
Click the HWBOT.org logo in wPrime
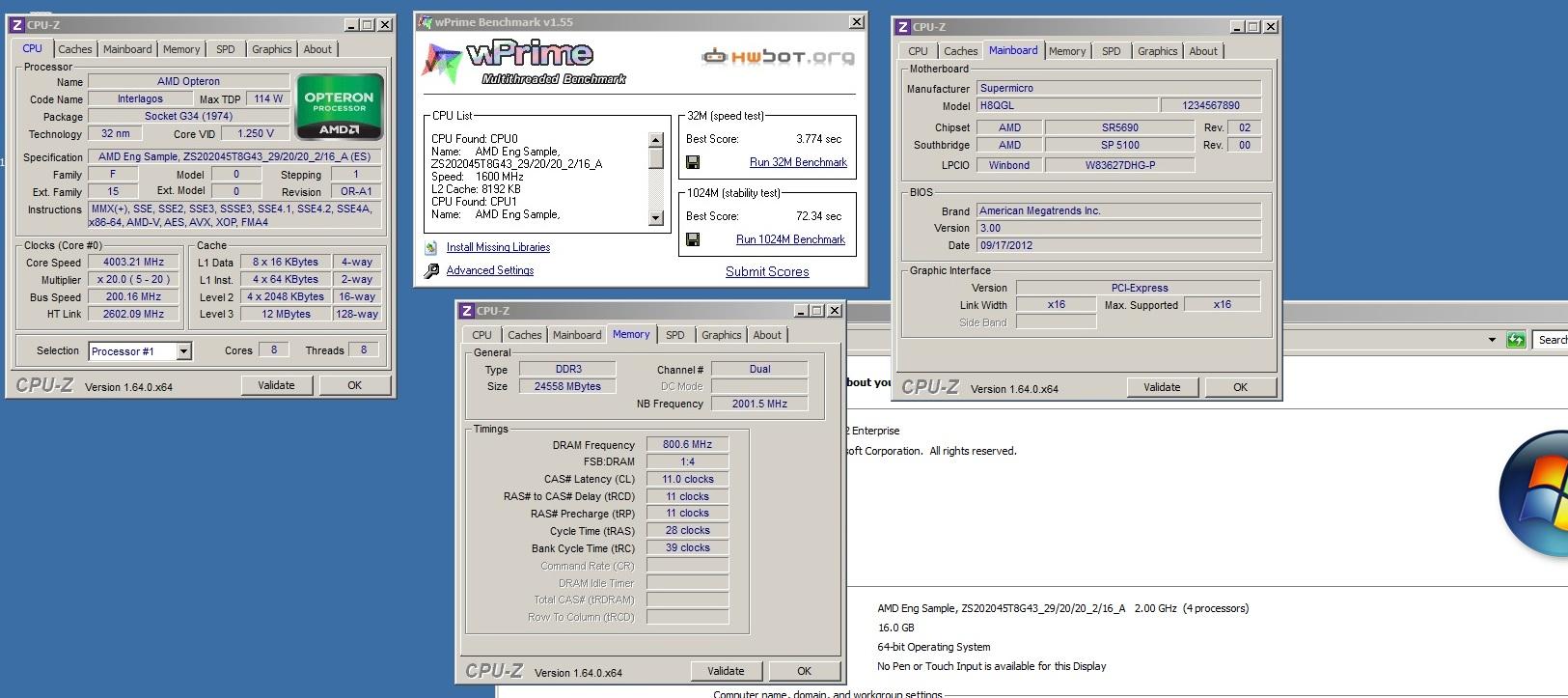(x=778, y=56)
